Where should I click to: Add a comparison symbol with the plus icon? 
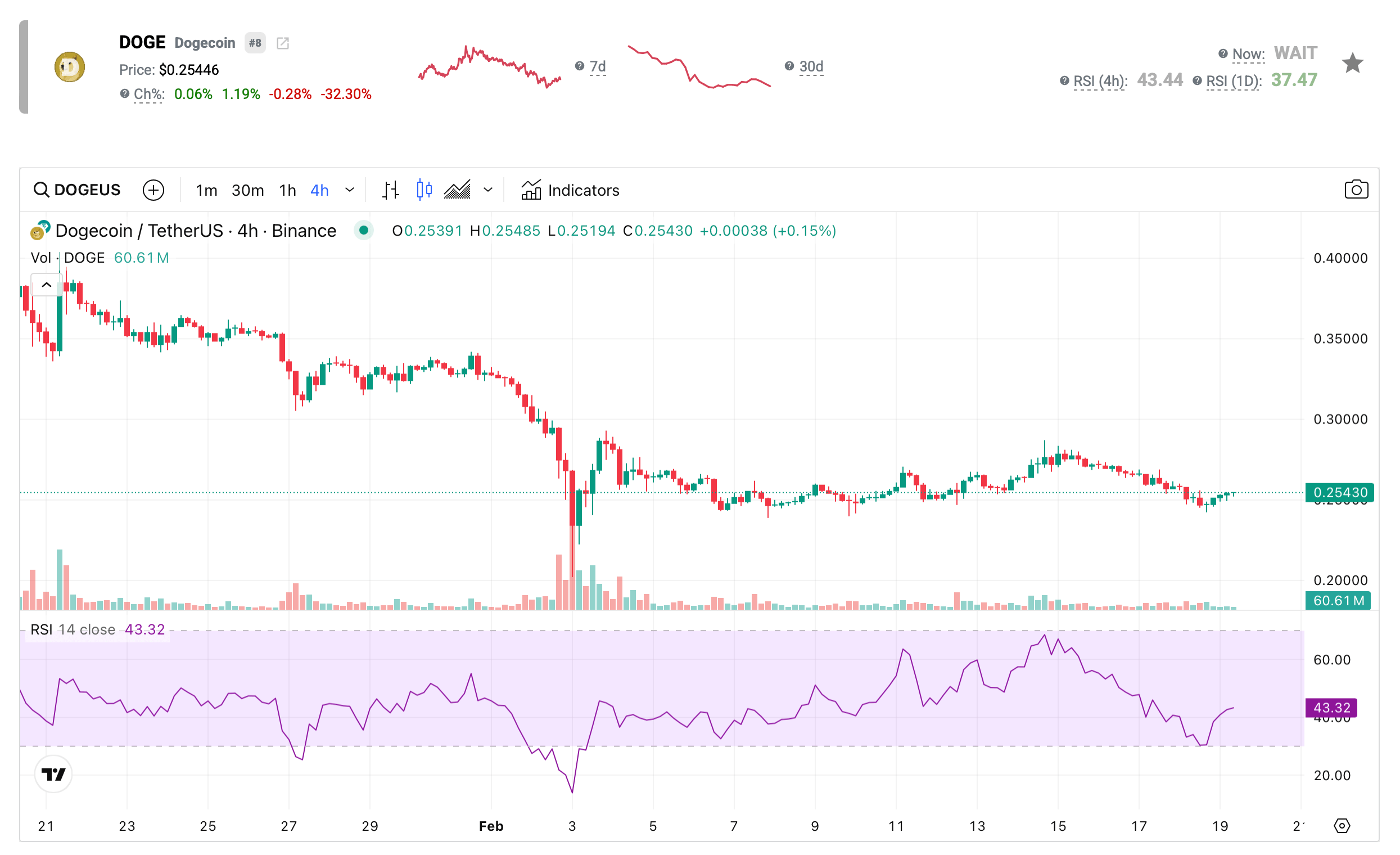coord(153,190)
